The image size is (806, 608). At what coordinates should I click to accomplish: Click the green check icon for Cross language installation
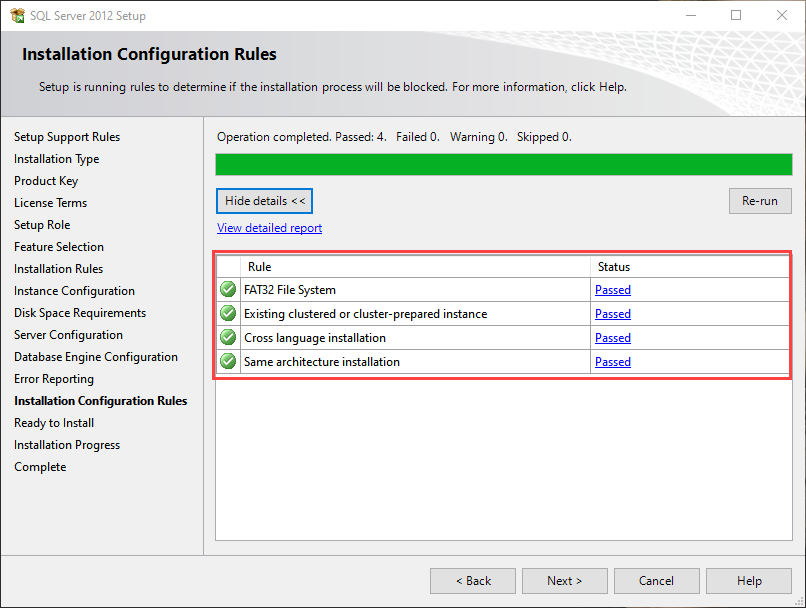coord(228,338)
